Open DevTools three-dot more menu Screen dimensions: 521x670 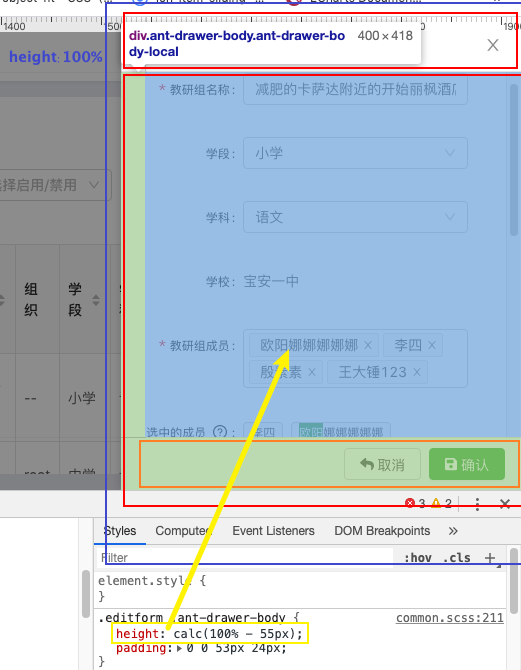[x=477, y=504]
